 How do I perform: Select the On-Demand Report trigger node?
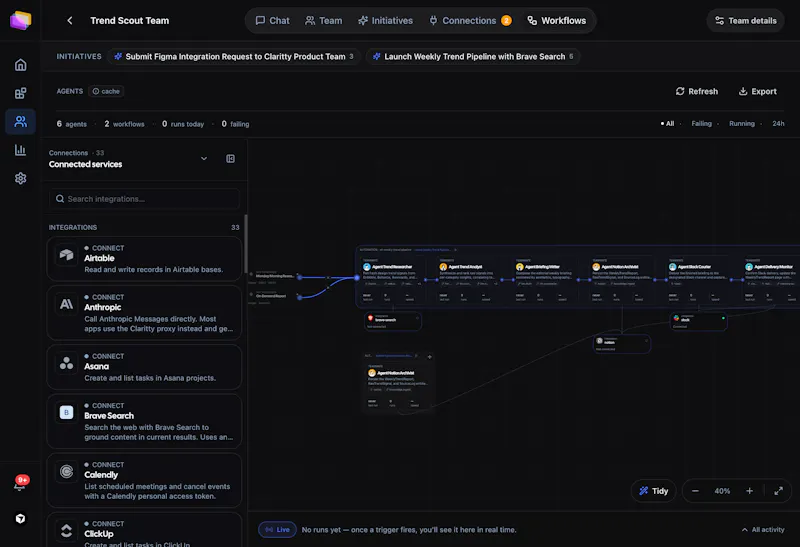pyautogui.click(x=273, y=296)
